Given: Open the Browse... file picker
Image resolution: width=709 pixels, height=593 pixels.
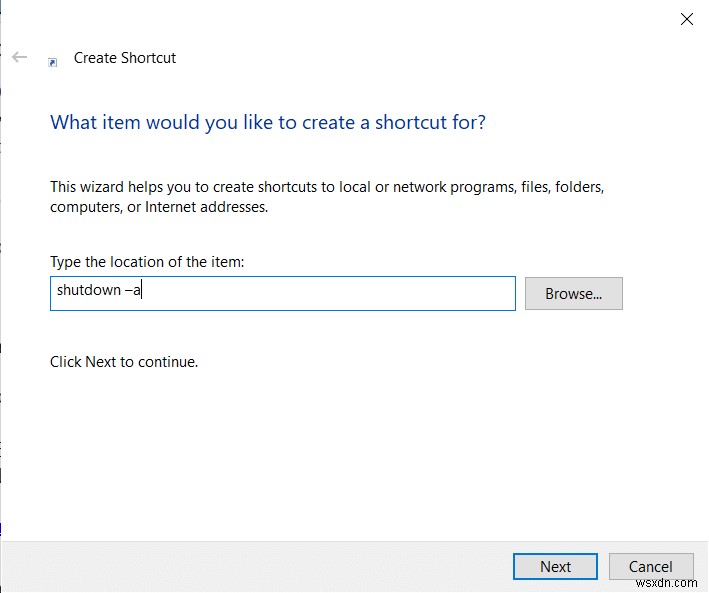Looking at the screenshot, I should (x=573, y=293).
